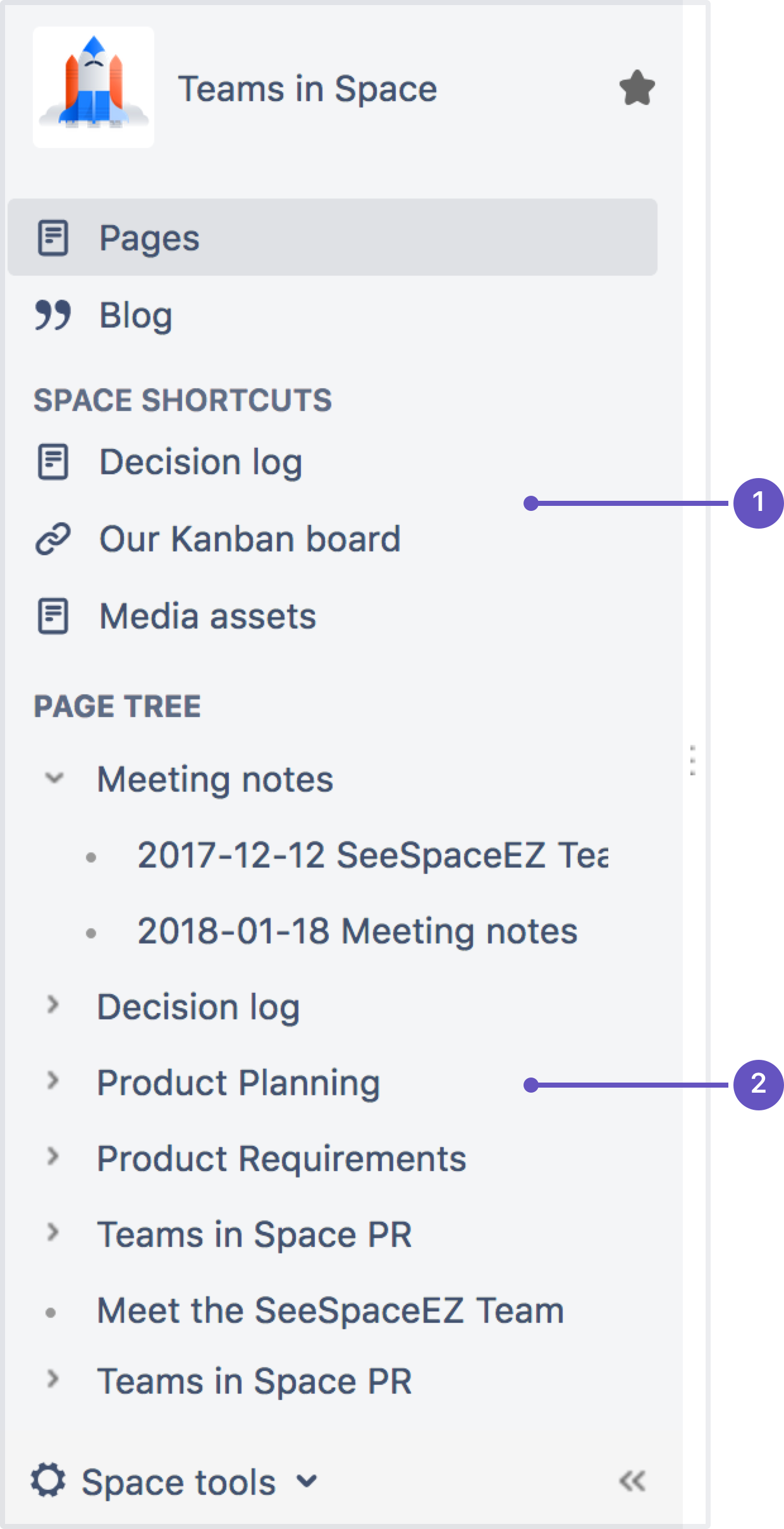Collapse the sidebar with the double chevron
This screenshot has width=784, height=1529.
point(632,1481)
